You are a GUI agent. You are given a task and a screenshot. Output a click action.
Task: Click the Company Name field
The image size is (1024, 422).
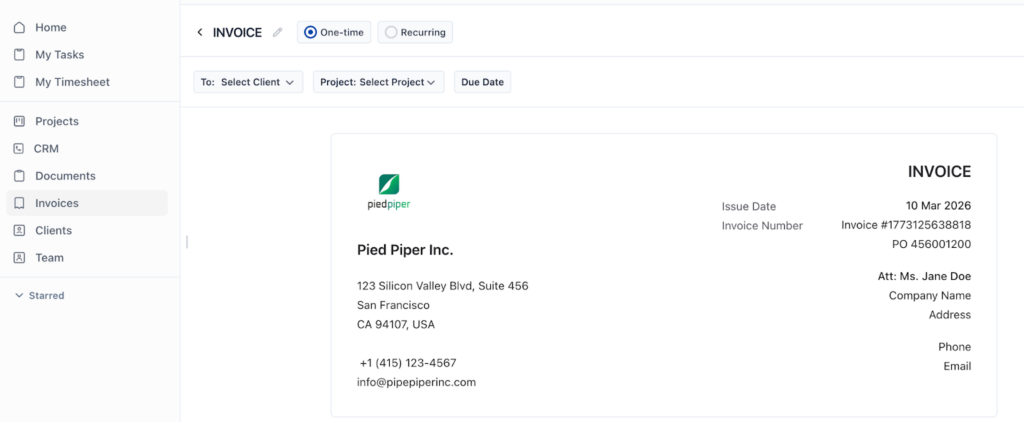[x=929, y=296]
